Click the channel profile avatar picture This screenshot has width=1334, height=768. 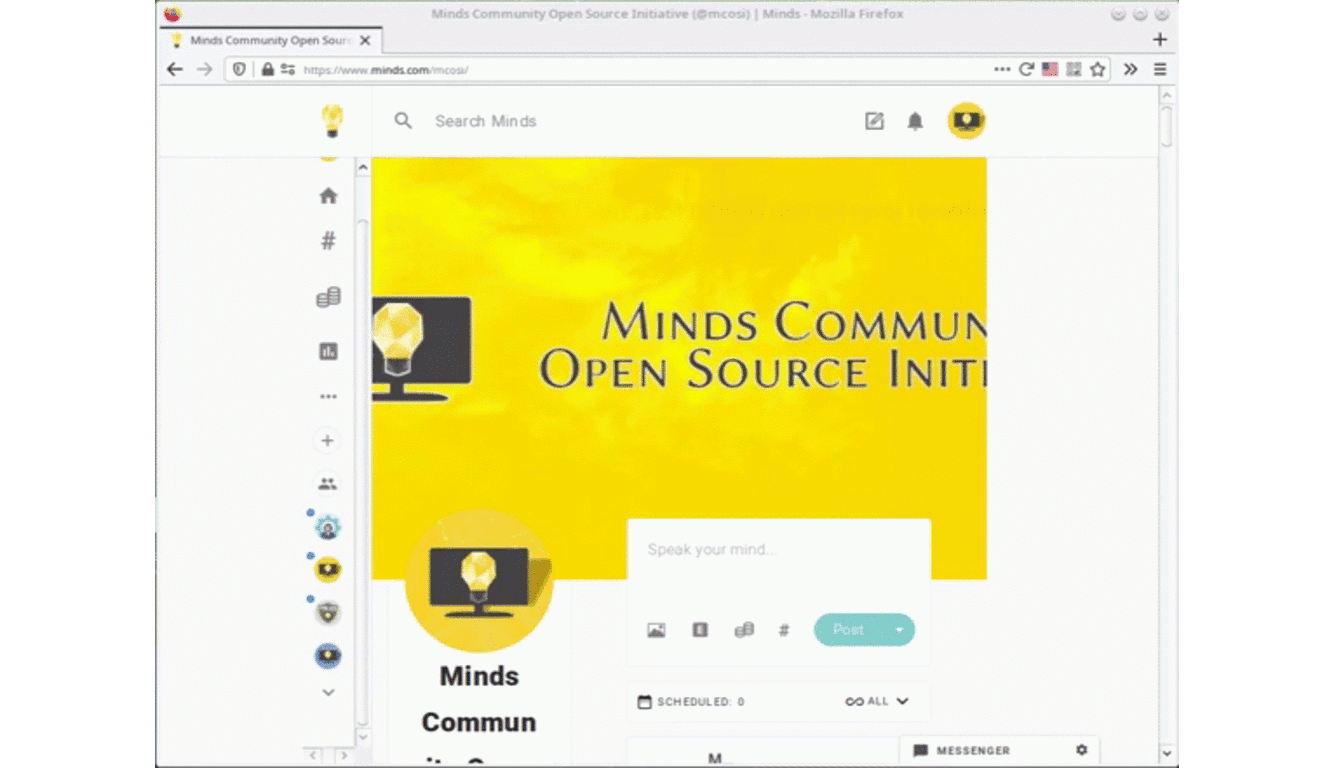tap(479, 581)
